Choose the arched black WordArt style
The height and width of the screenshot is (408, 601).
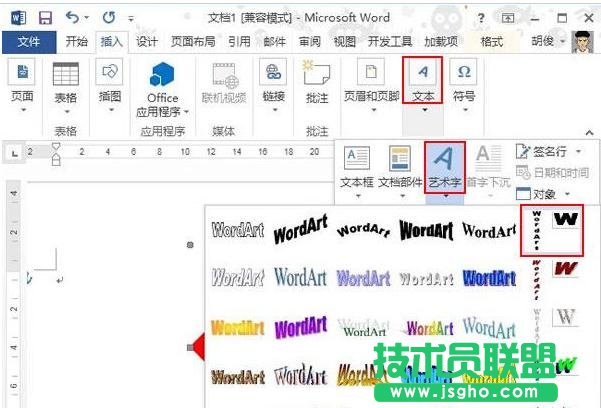(x=363, y=230)
